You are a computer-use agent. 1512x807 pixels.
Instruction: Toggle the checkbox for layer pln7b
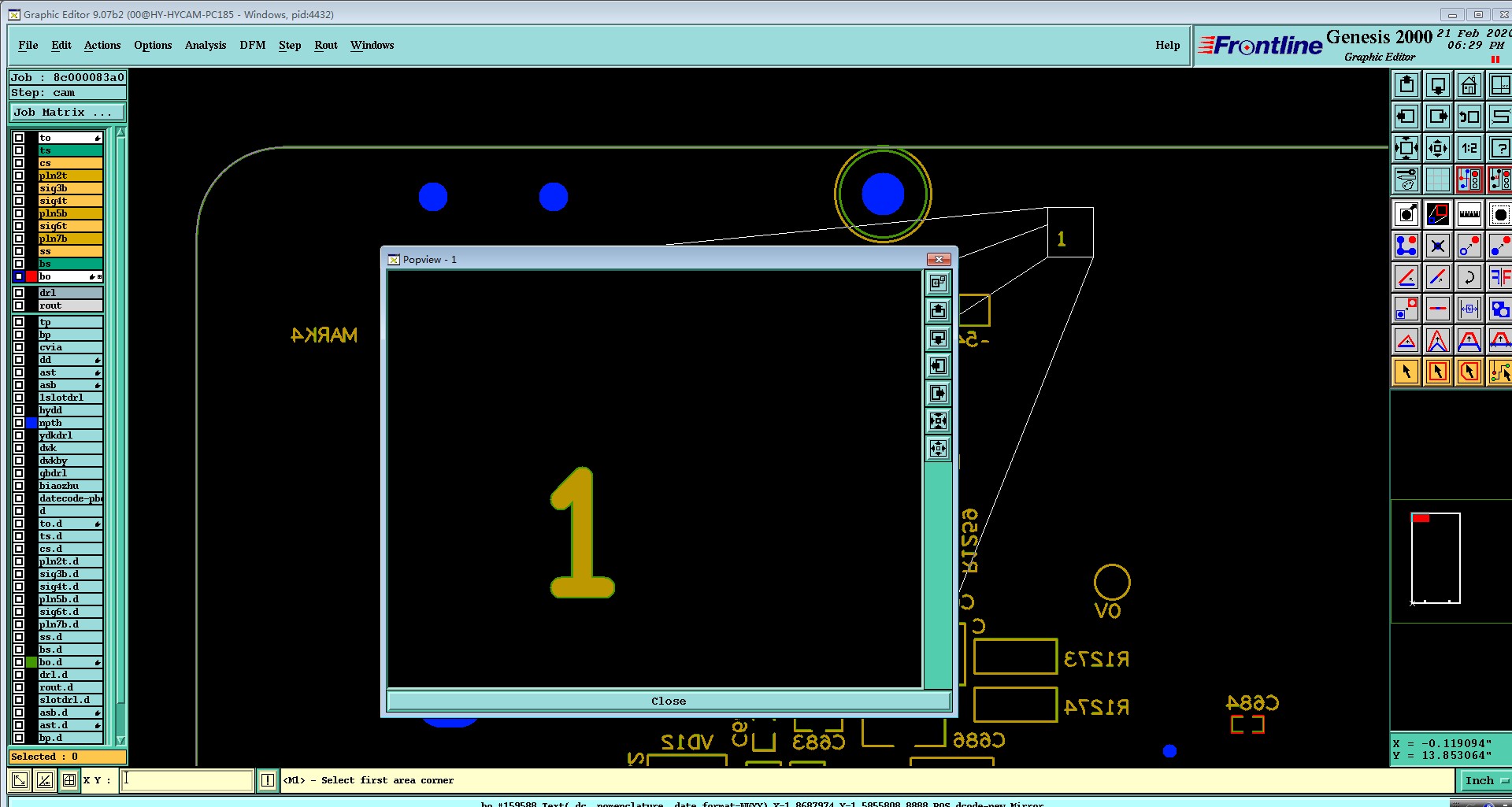pos(19,239)
